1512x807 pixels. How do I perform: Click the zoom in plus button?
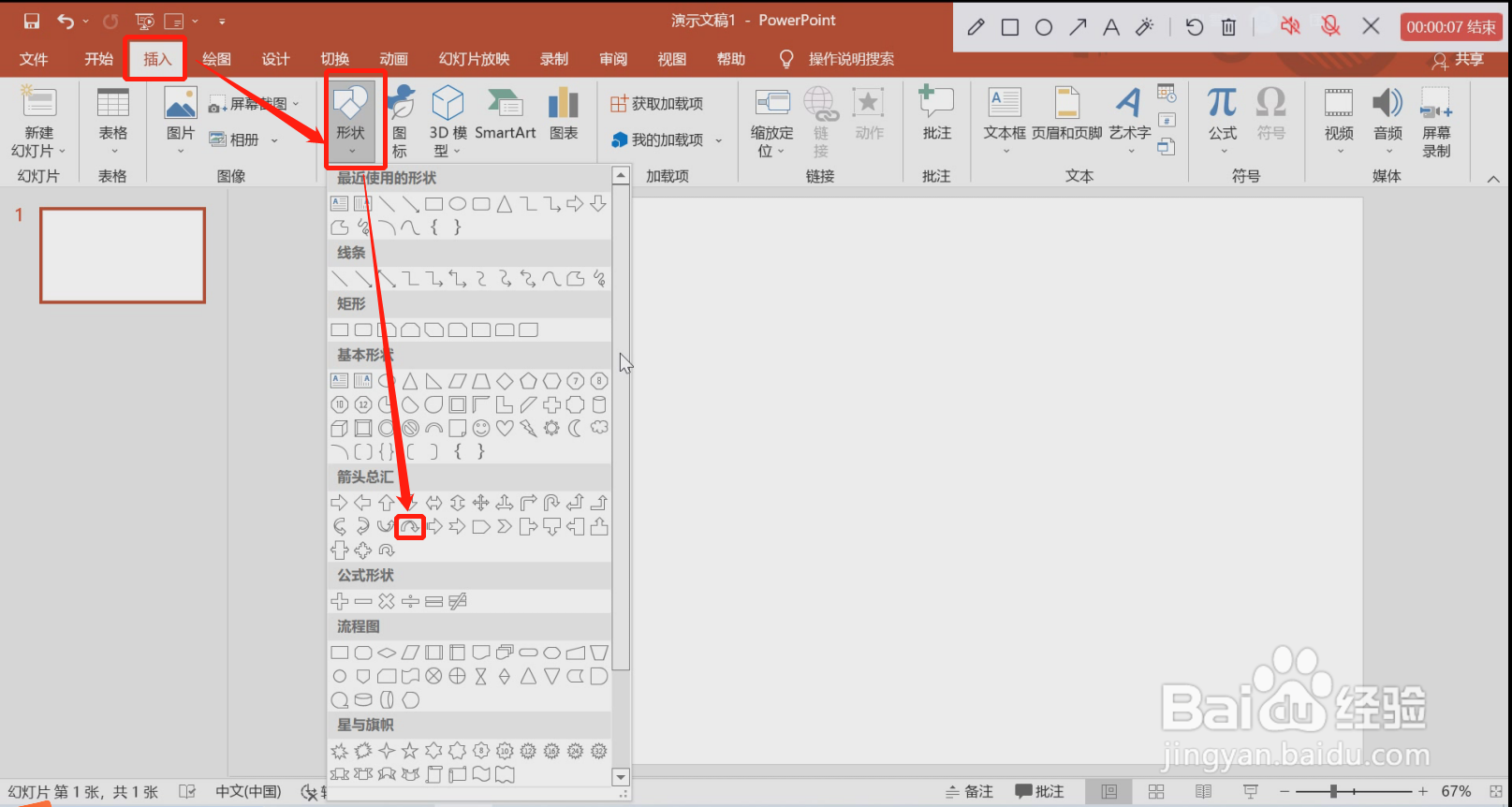click(1423, 791)
